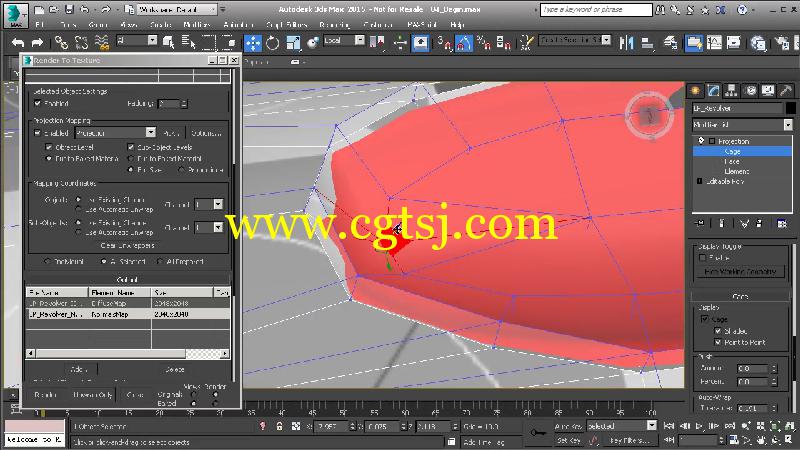Screen dimensions: 800x450
Task: Open the Help question mark icon
Action: pyautogui.click(x=742, y=9)
